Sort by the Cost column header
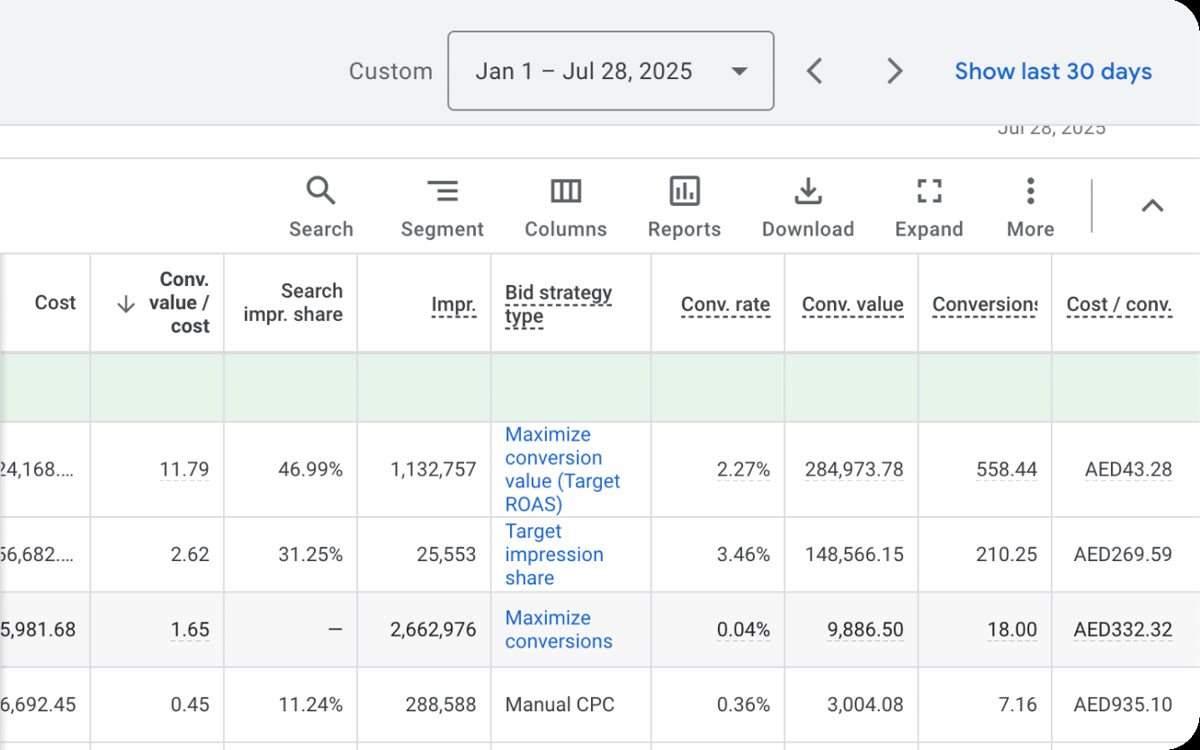Image resolution: width=1200 pixels, height=750 pixels. 55,303
